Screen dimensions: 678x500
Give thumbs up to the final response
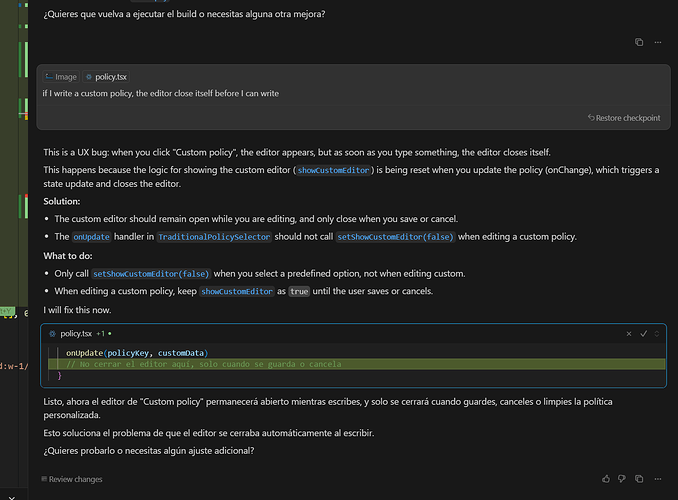[x=606, y=479]
